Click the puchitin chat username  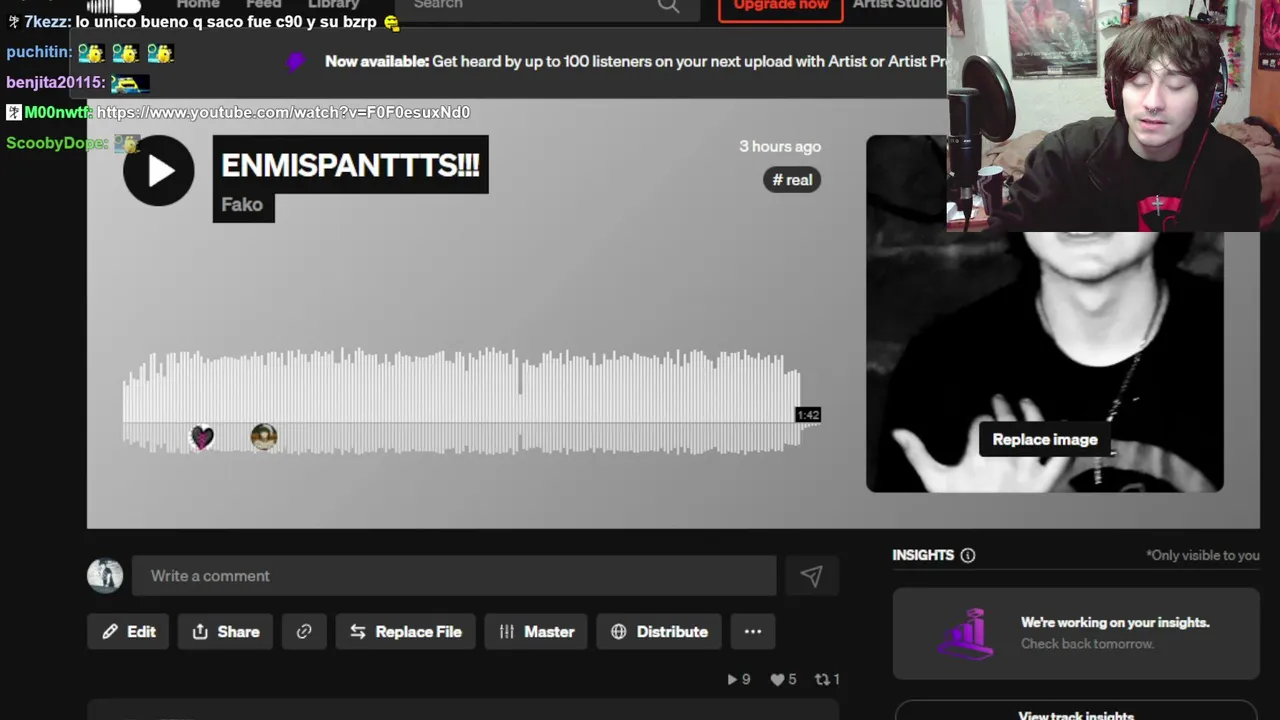37,52
